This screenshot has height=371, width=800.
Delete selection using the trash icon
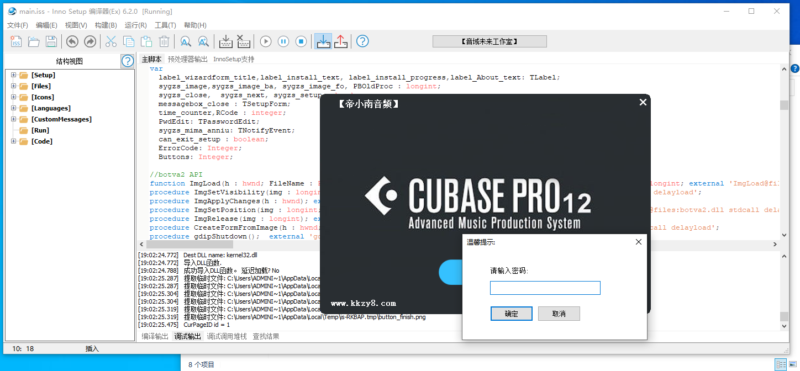163,41
